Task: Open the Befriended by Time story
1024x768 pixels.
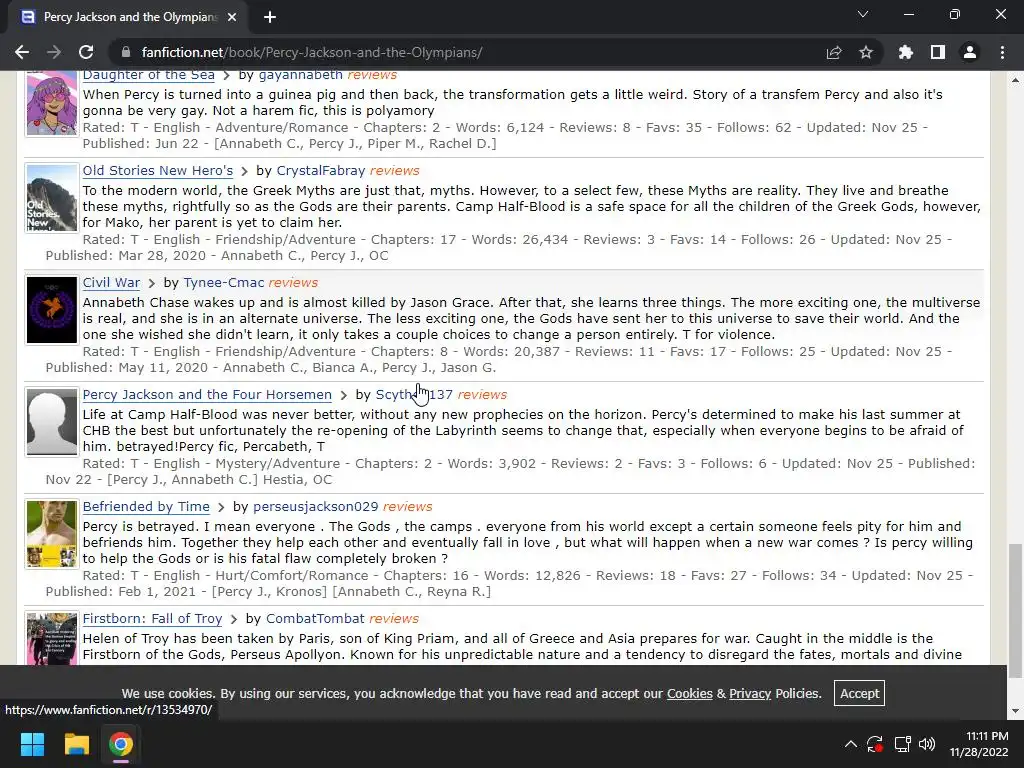Action: coord(146,507)
